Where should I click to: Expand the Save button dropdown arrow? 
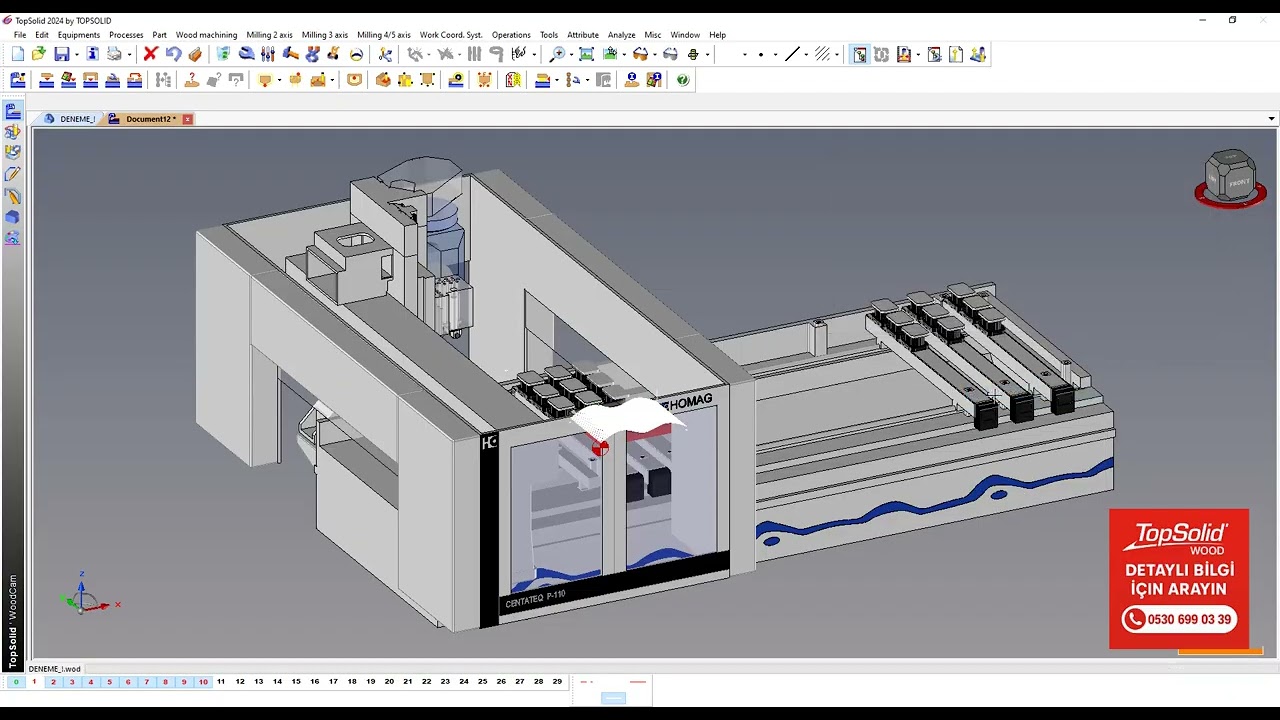click(x=75, y=55)
